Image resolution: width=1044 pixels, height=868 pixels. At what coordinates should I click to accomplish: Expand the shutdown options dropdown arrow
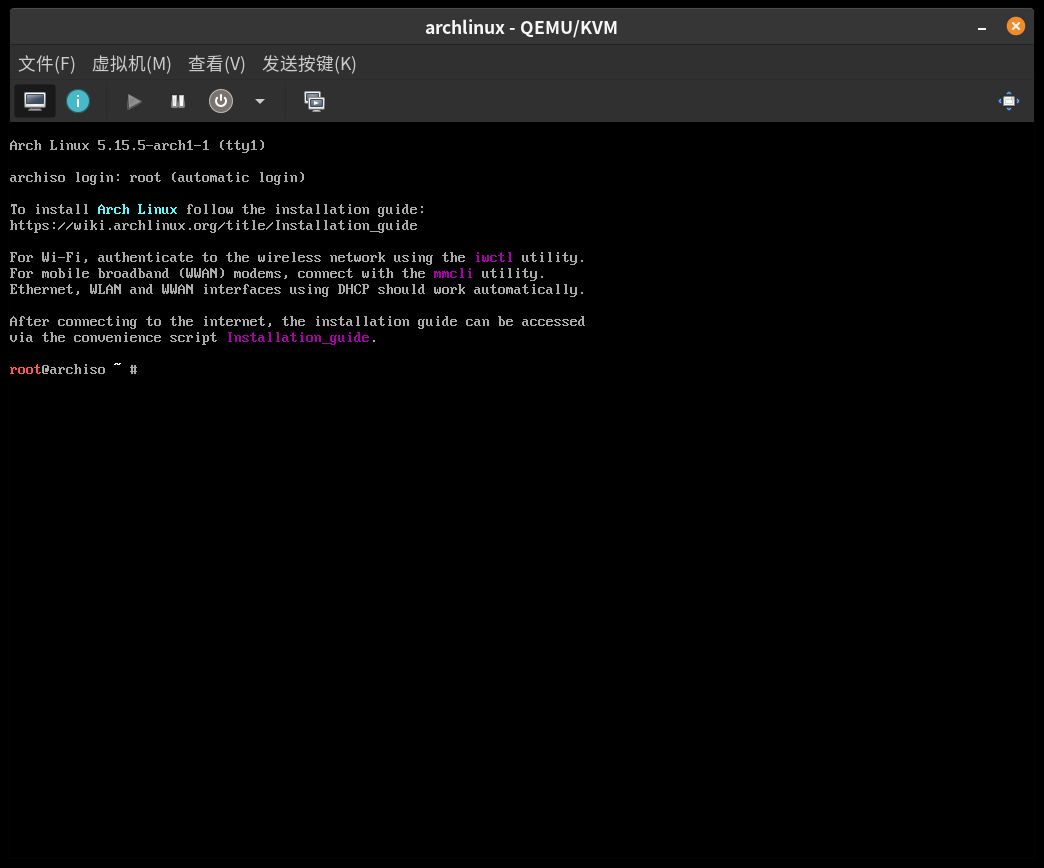pos(260,101)
